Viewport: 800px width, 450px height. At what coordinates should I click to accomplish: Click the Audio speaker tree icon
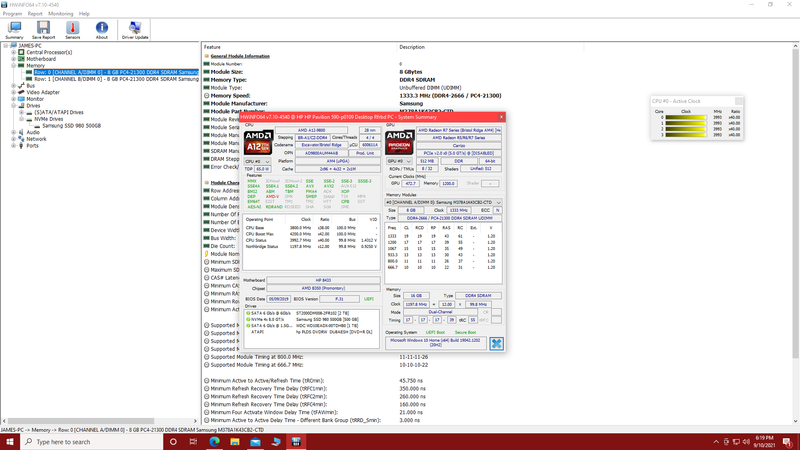click(21, 132)
